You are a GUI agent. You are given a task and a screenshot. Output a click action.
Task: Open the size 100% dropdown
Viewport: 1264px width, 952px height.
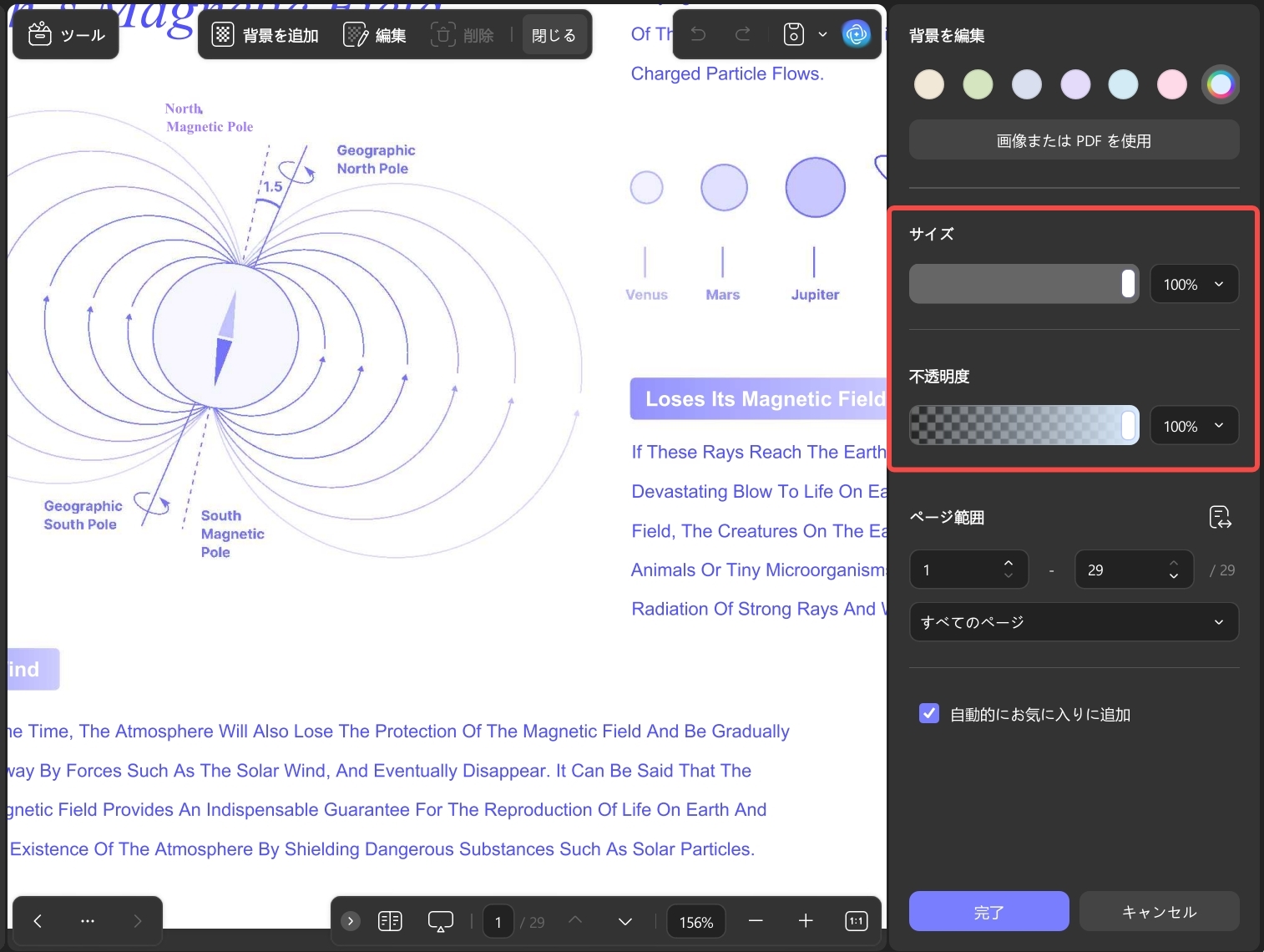point(1194,284)
